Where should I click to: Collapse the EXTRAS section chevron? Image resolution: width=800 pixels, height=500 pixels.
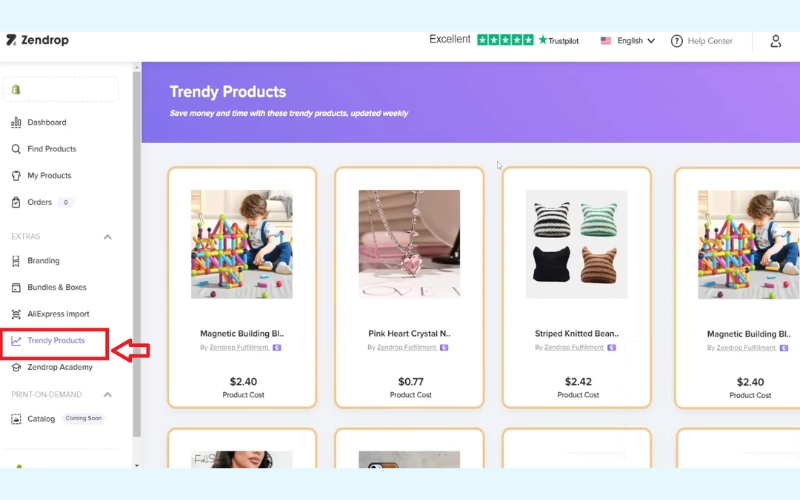click(x=108, y=237)
